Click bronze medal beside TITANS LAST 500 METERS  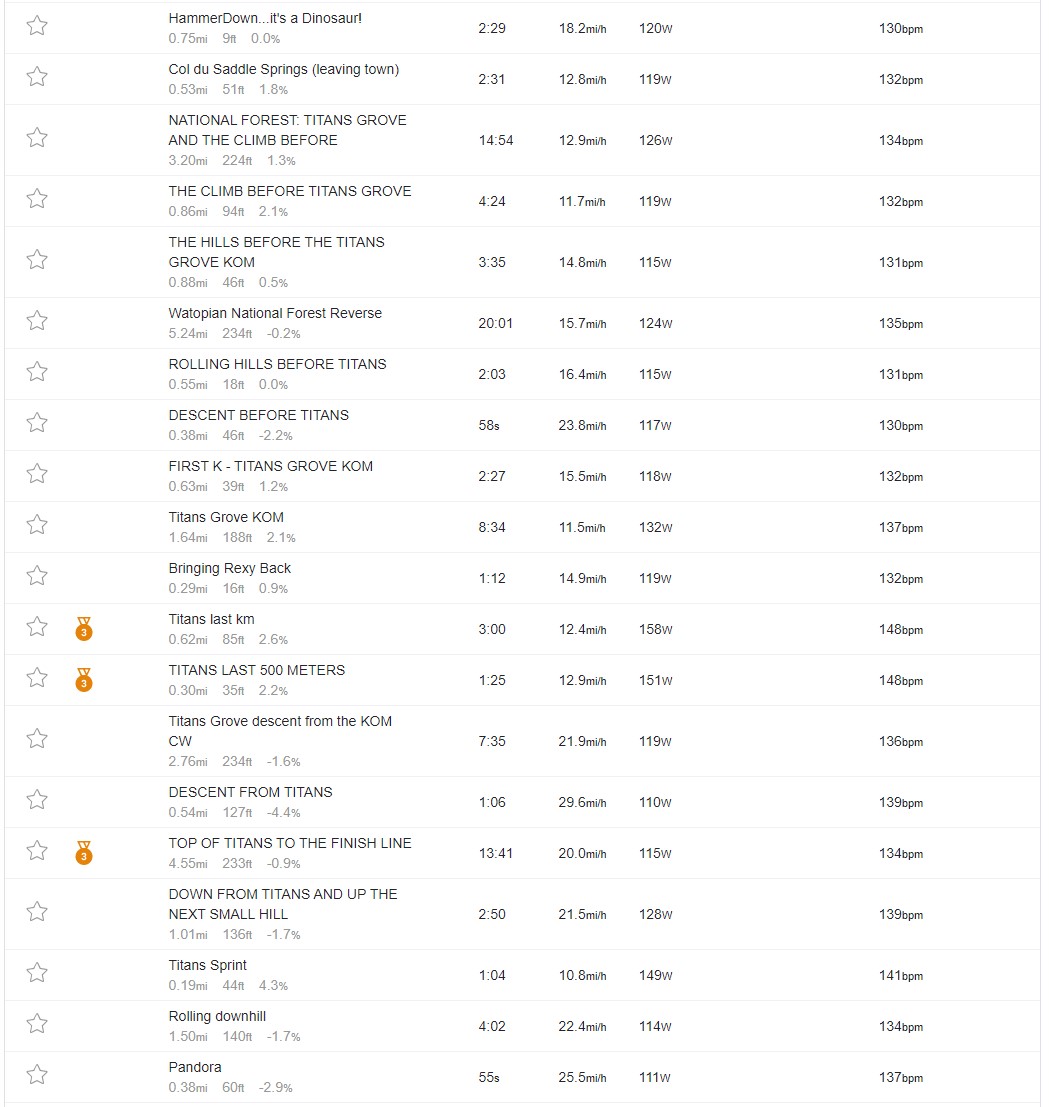coord(84,680)
